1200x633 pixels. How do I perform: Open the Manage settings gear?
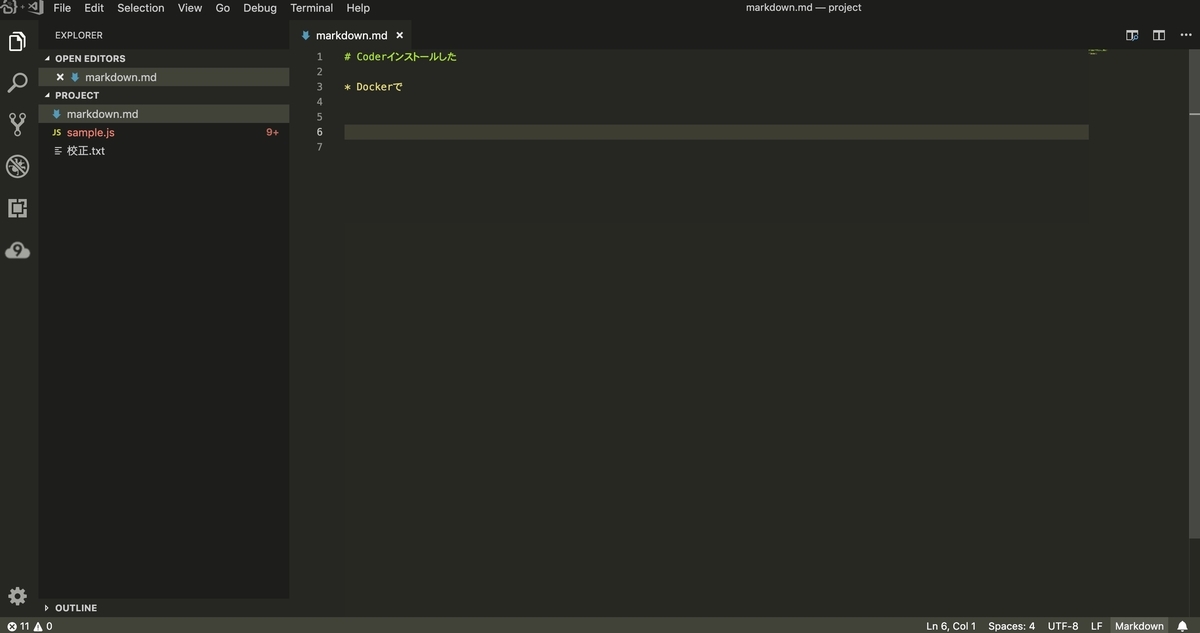point(17,596)
